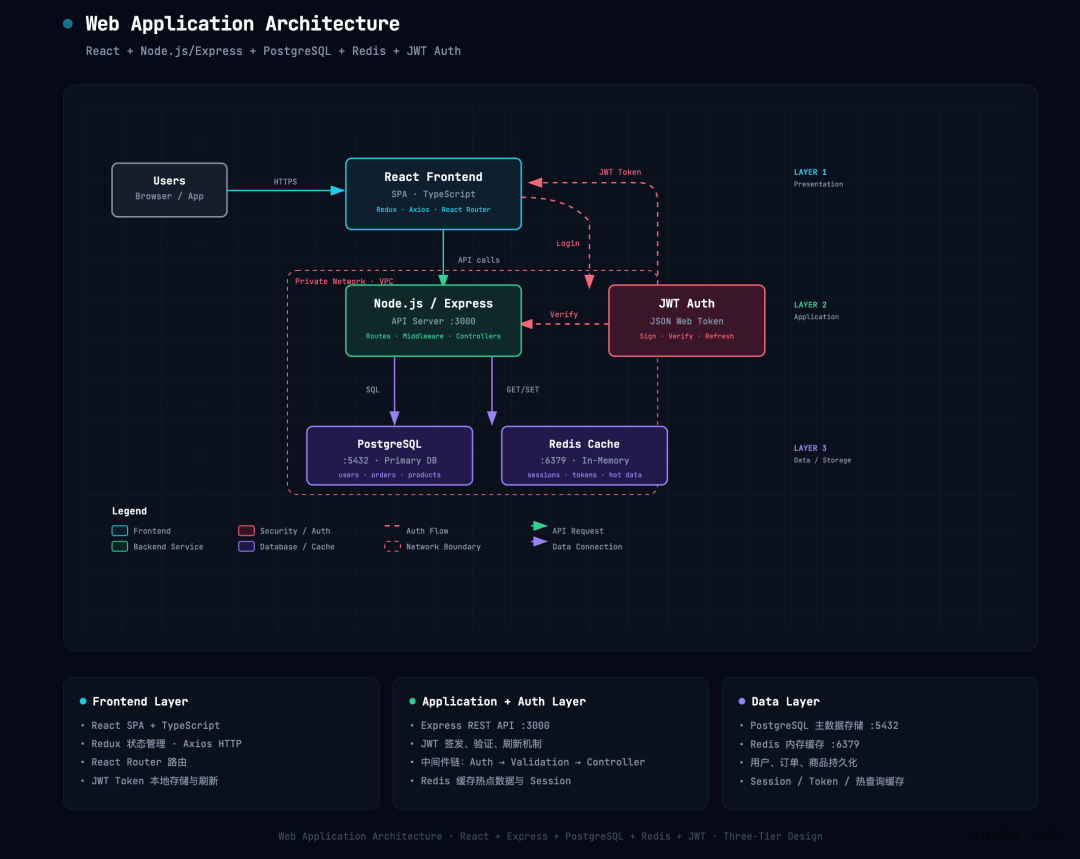Select the PostgreSQL database node
The height and width of the screenshot is (859, 1080).
pyautogui.click(x=389, y=456)
